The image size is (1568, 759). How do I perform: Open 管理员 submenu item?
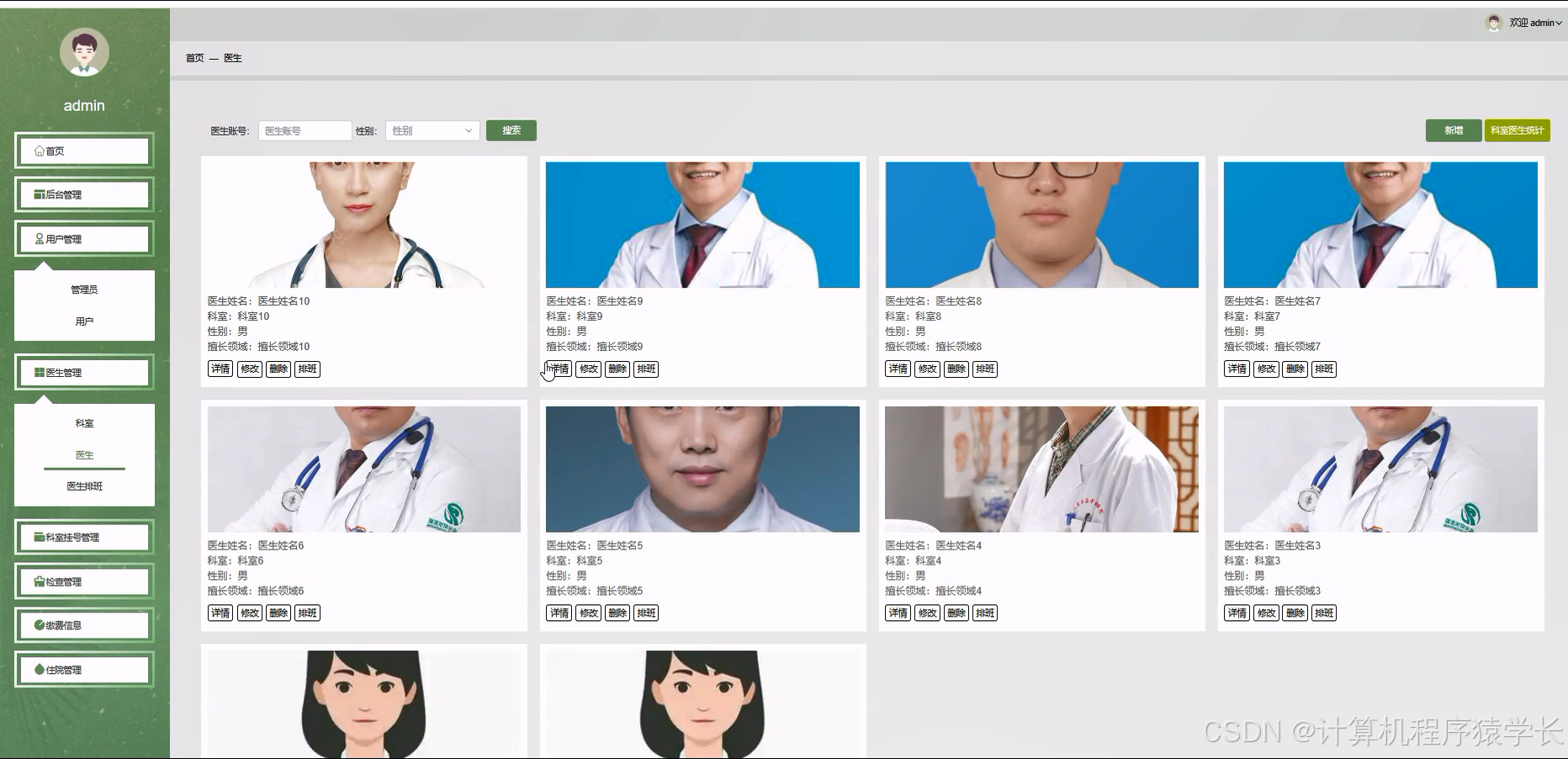click(x=84, y=289)
